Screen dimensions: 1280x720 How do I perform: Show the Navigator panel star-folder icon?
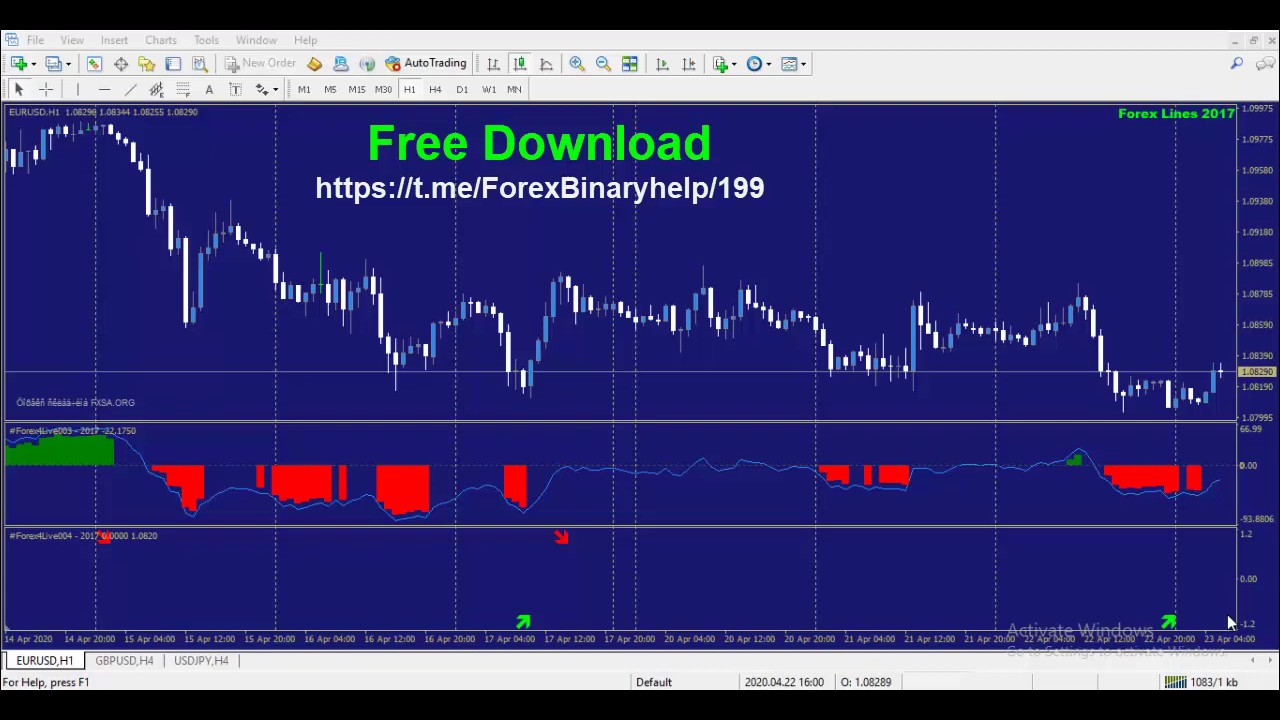pos(147,64)
